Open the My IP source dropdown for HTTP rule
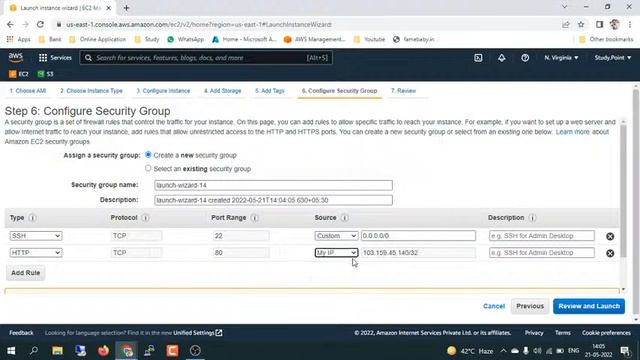Image resolution: width=640 pixels, height=360 pixels. 336,253
